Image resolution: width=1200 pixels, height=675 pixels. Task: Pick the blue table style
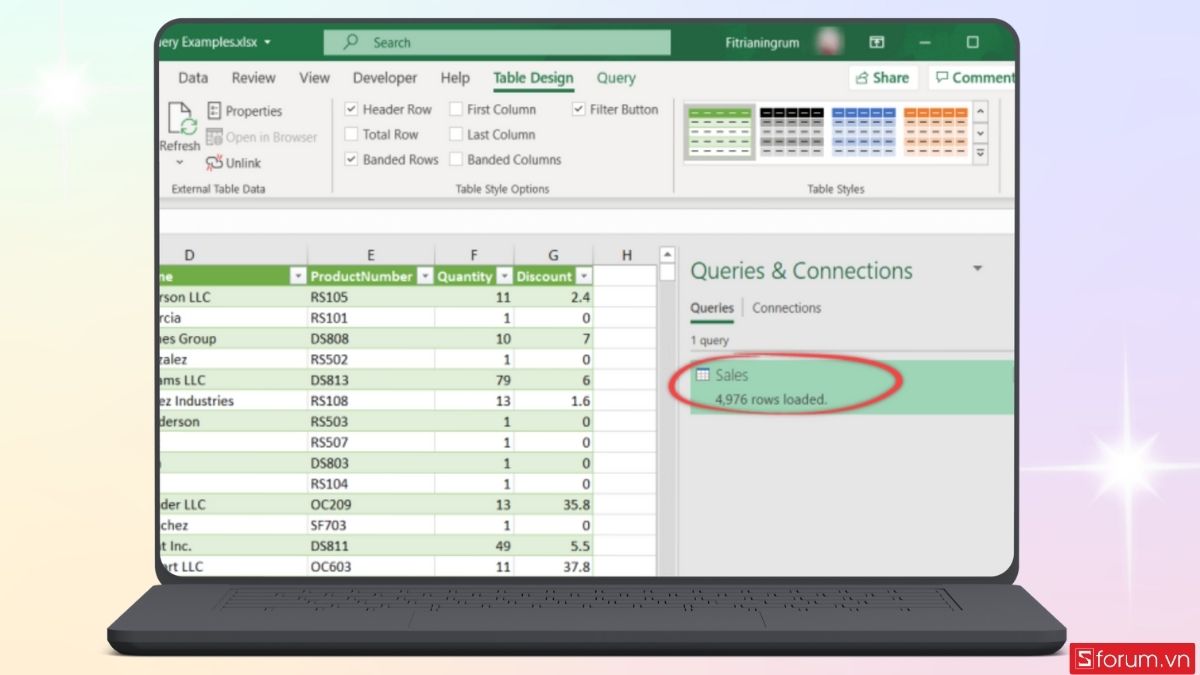pos(863,132)
